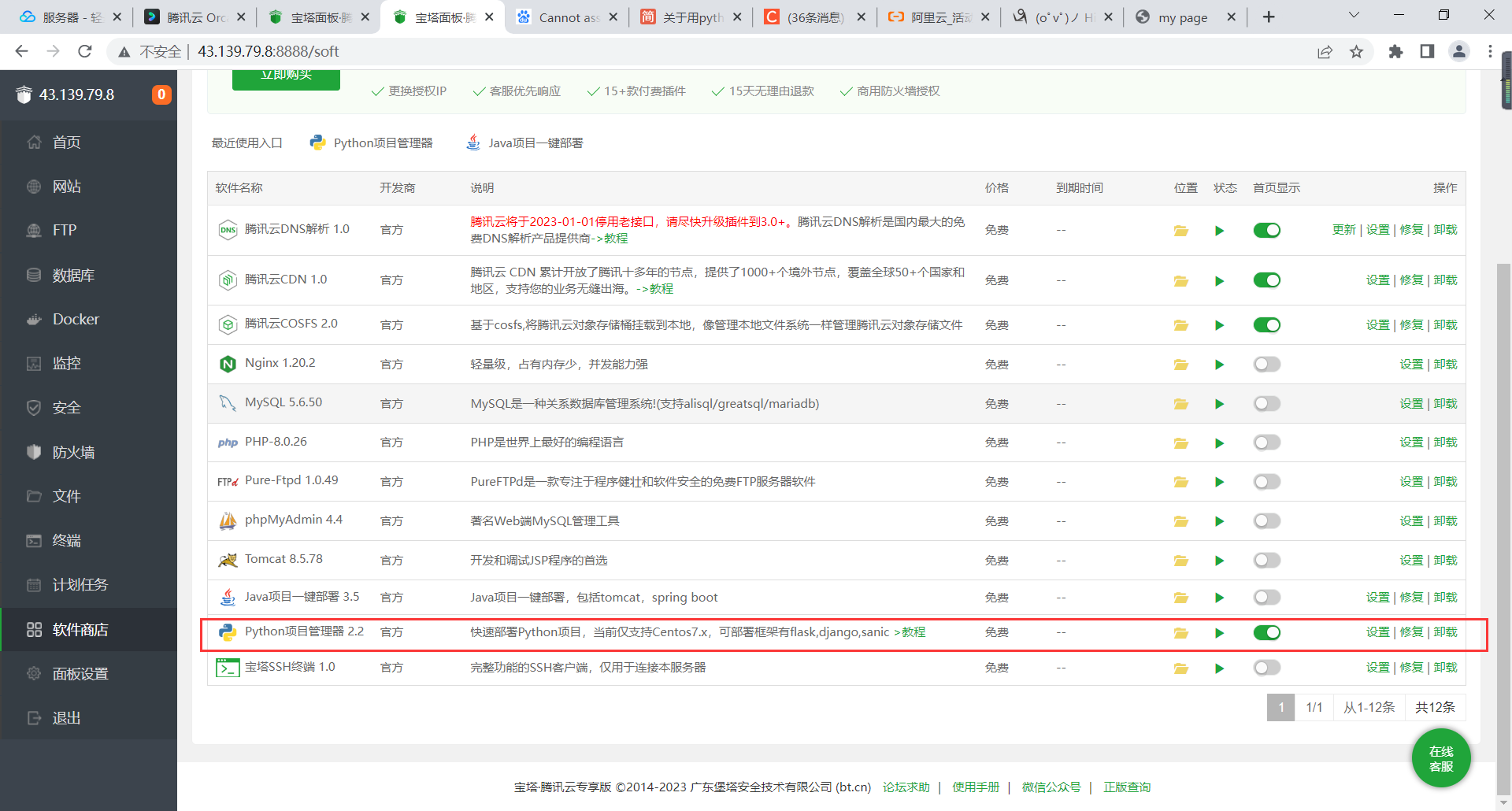The width and height of the screenshot is (1512, 811).
Task: Share this page via address bar icon
Action: (x=1325, y=51)
